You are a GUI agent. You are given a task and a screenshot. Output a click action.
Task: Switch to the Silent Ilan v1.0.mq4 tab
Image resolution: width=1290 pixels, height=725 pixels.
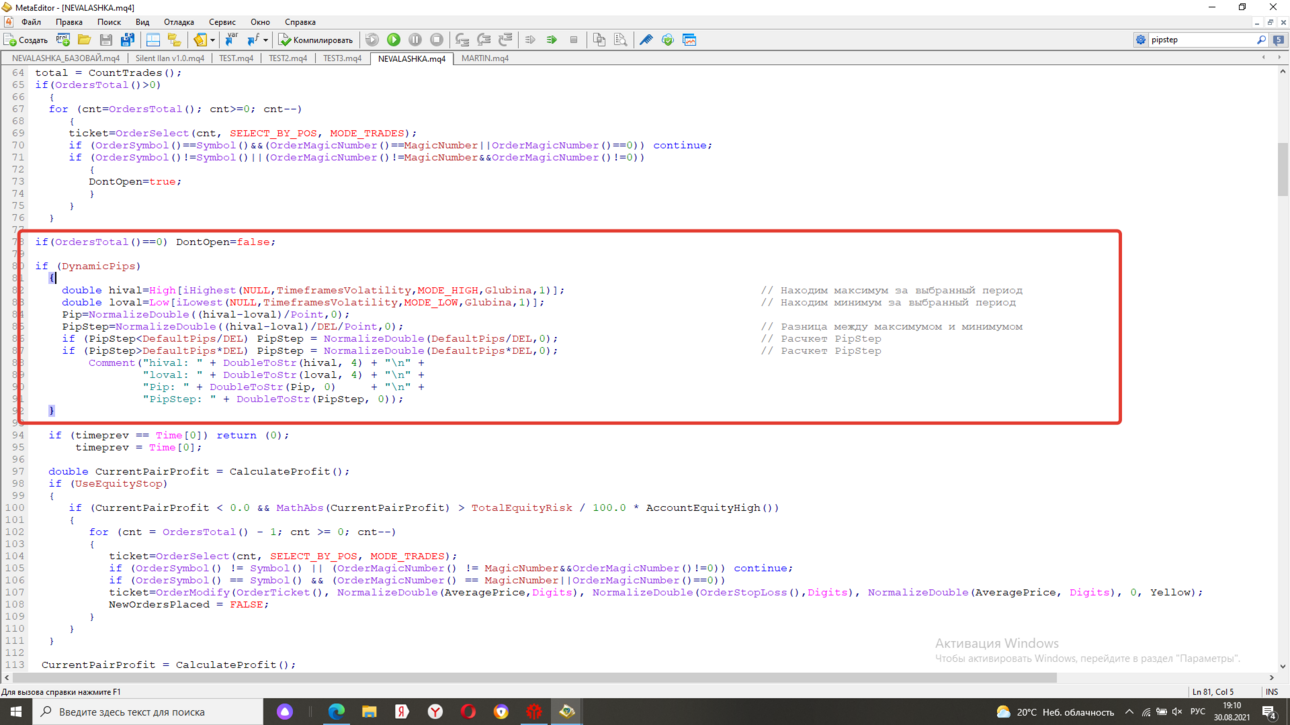click(x=170, y=59)
